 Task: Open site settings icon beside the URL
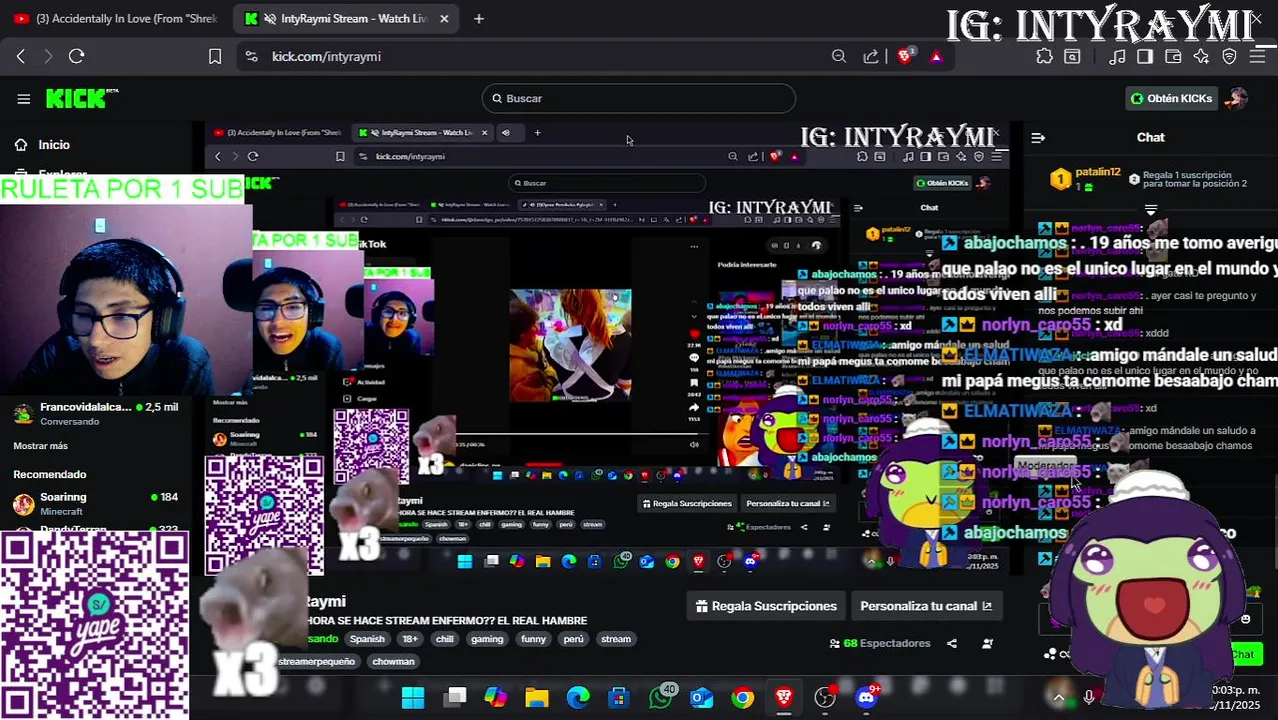[x=251, y=56]
